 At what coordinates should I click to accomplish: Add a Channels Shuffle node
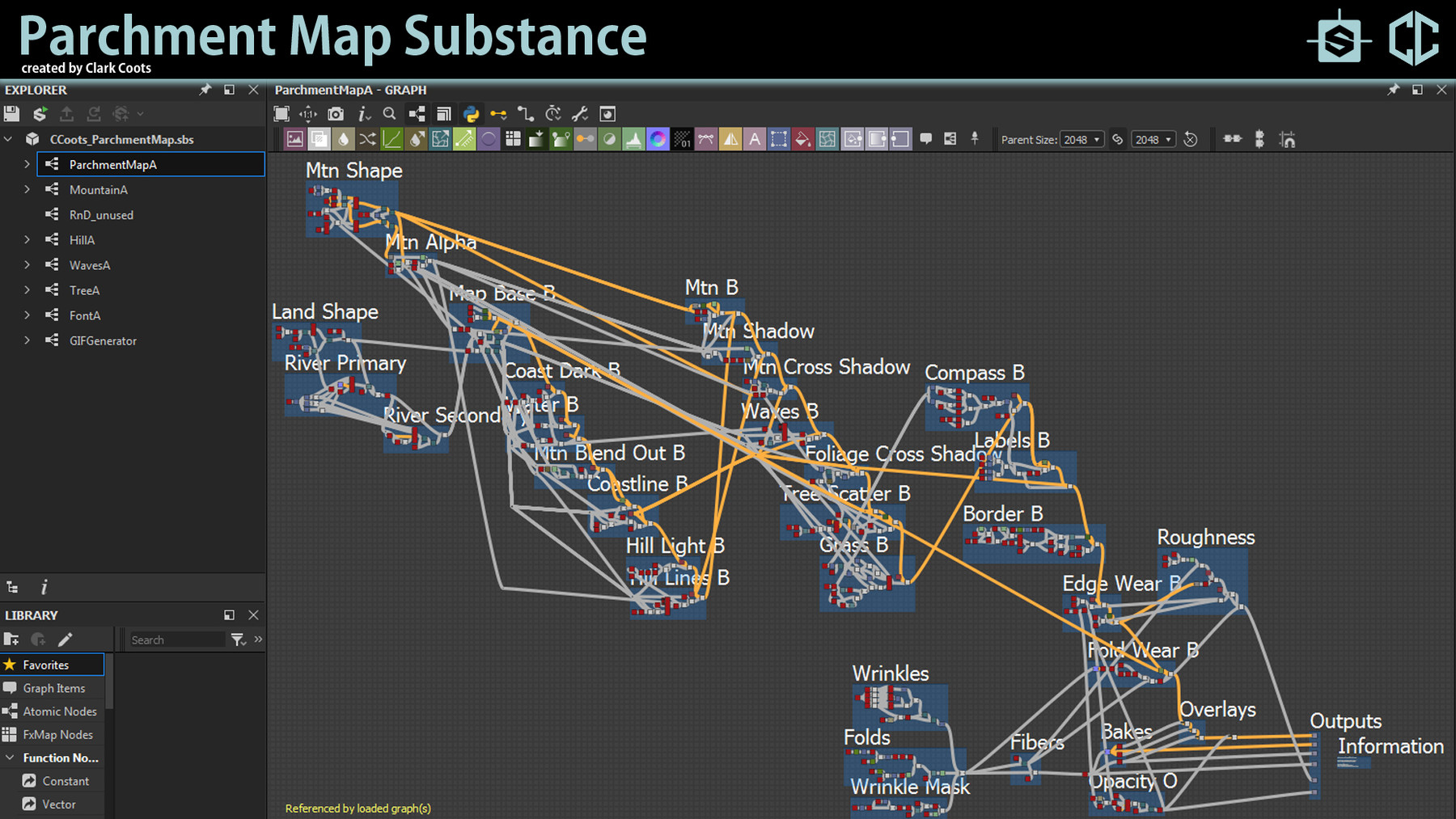pyautogui.click(x=367, y=139)
